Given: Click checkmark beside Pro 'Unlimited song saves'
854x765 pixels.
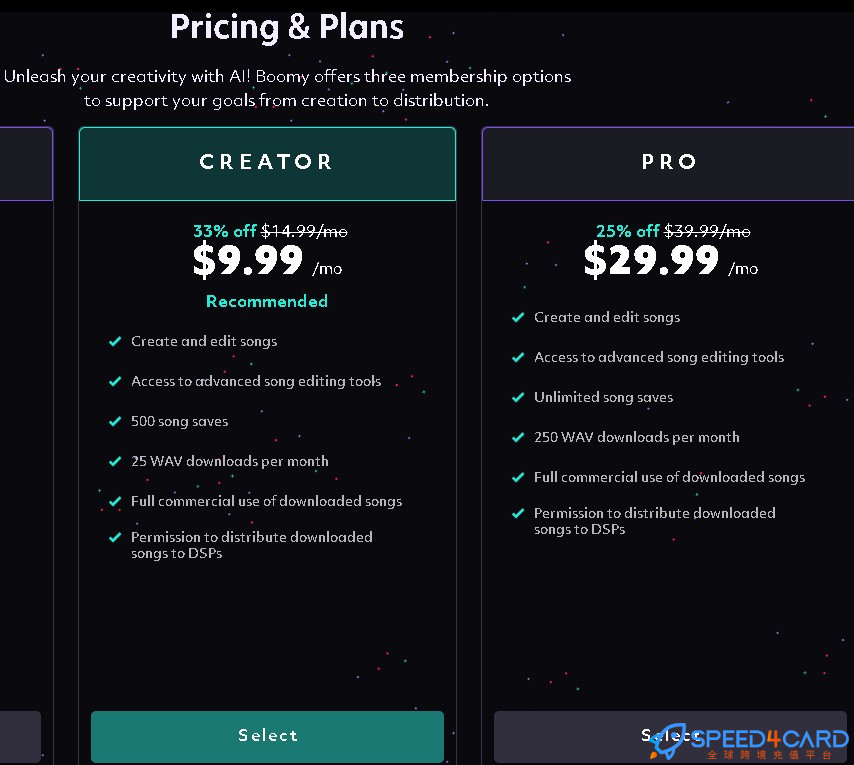Looking at the screenshot, I should pos(518,398).
